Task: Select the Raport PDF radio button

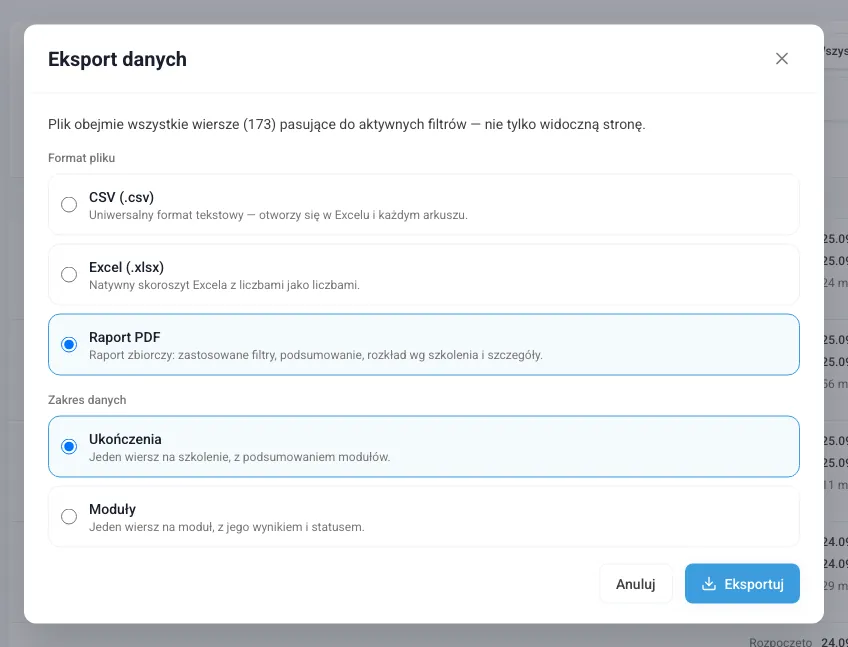Action: (x=69, y=344)
